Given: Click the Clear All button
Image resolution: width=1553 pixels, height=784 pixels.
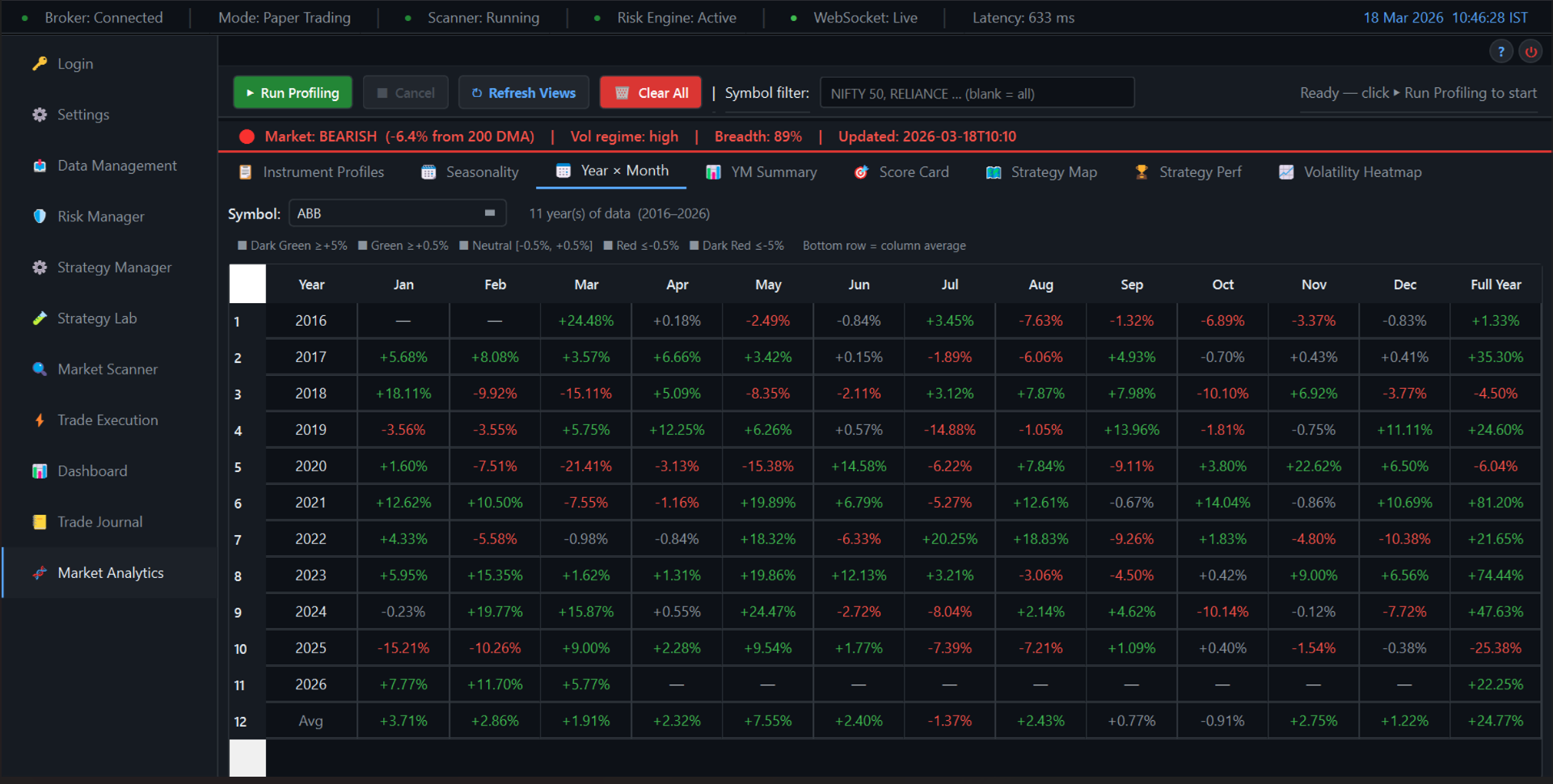Looking at the screenshot, I should point(650,92).
